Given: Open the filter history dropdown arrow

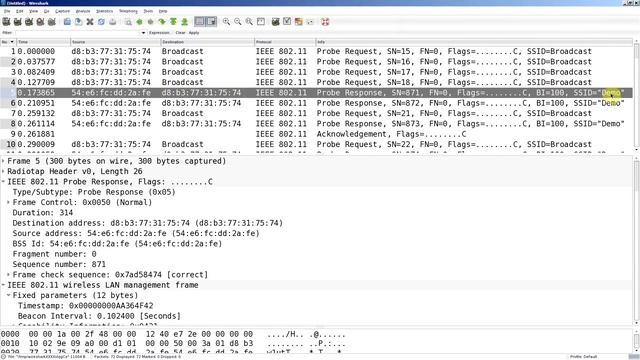Looking at the screenshot, I should pos(143,33).
